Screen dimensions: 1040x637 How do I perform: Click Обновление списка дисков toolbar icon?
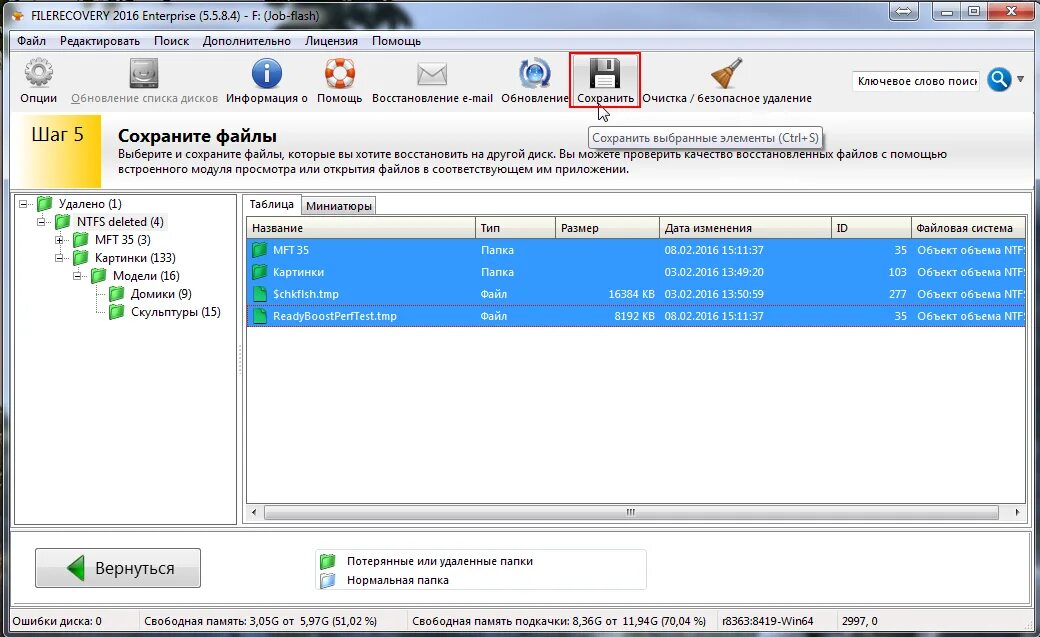(x=144, y=73)
